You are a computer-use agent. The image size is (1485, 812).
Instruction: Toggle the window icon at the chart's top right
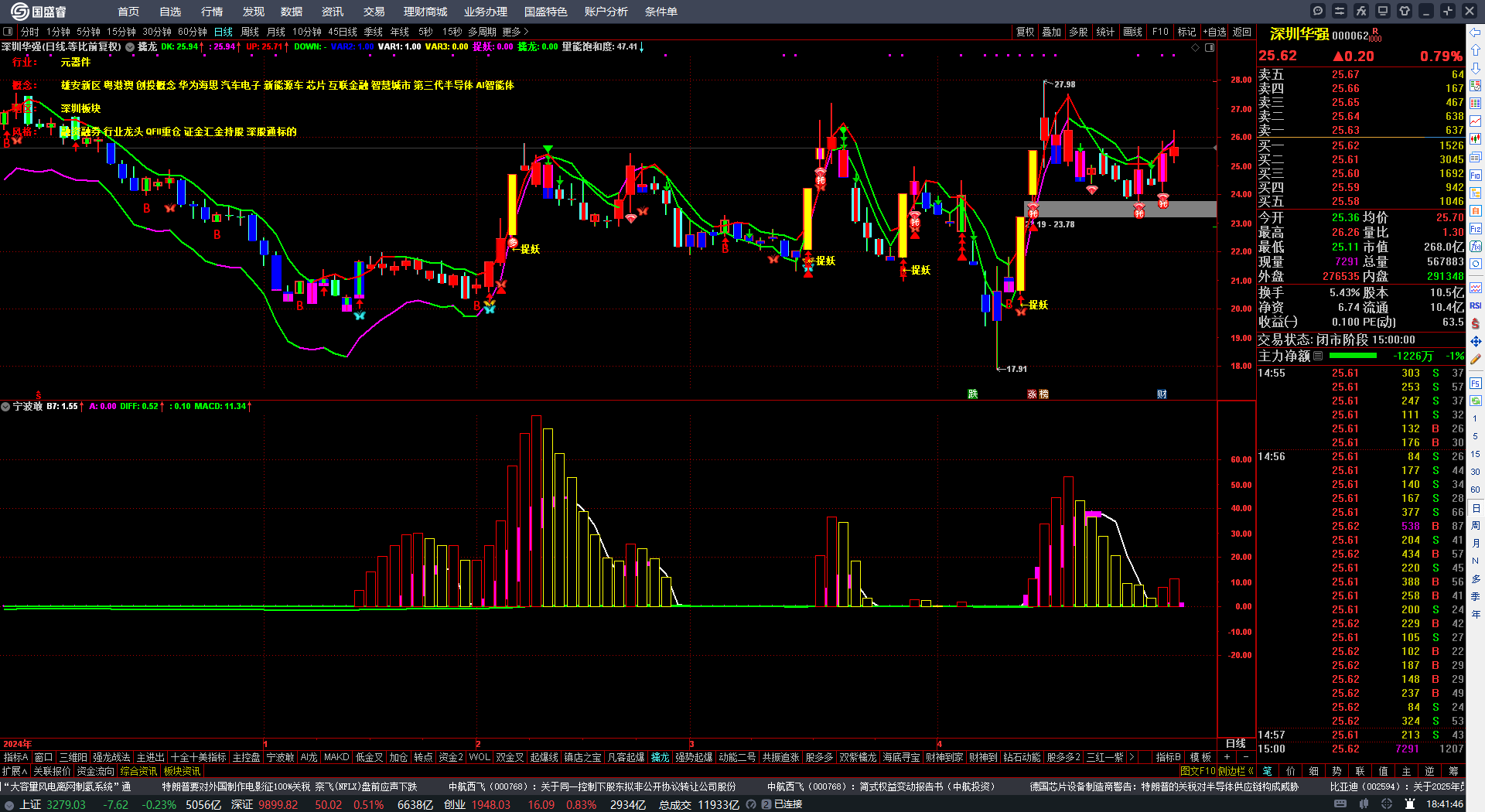click(x=1210, y=47)
